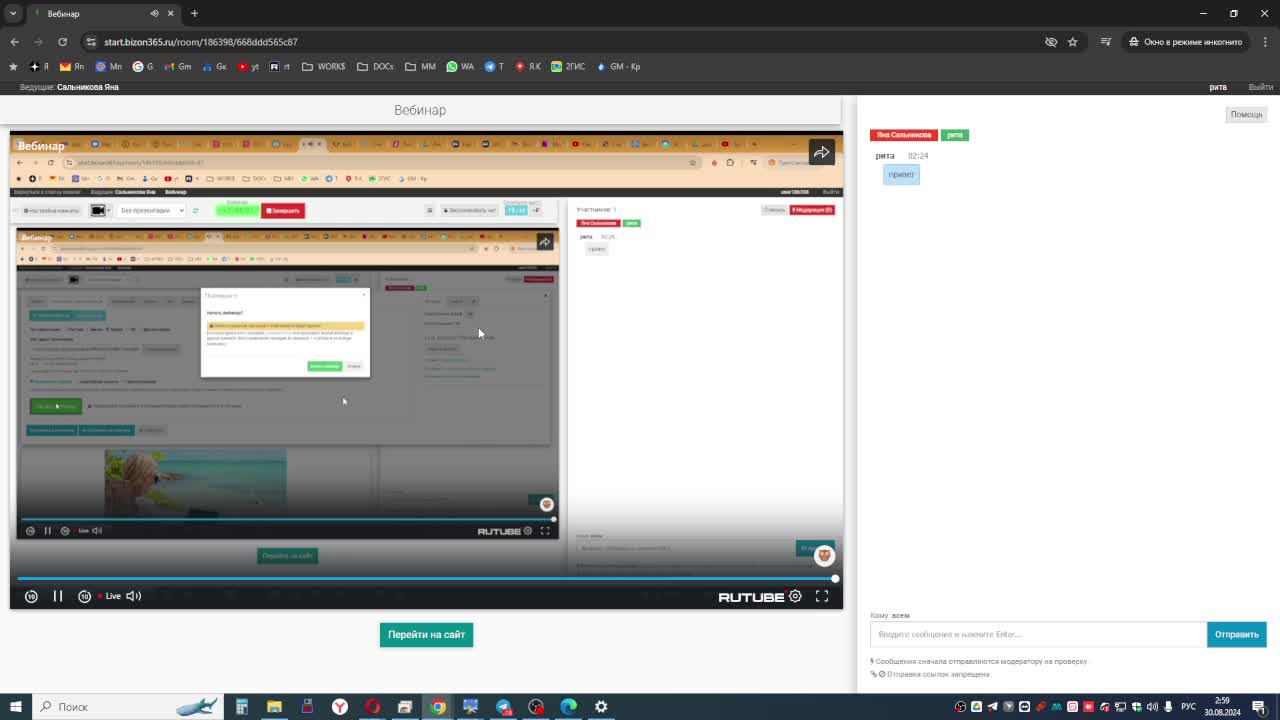Bookmark this page with star icon

(x=1073, y=42)
